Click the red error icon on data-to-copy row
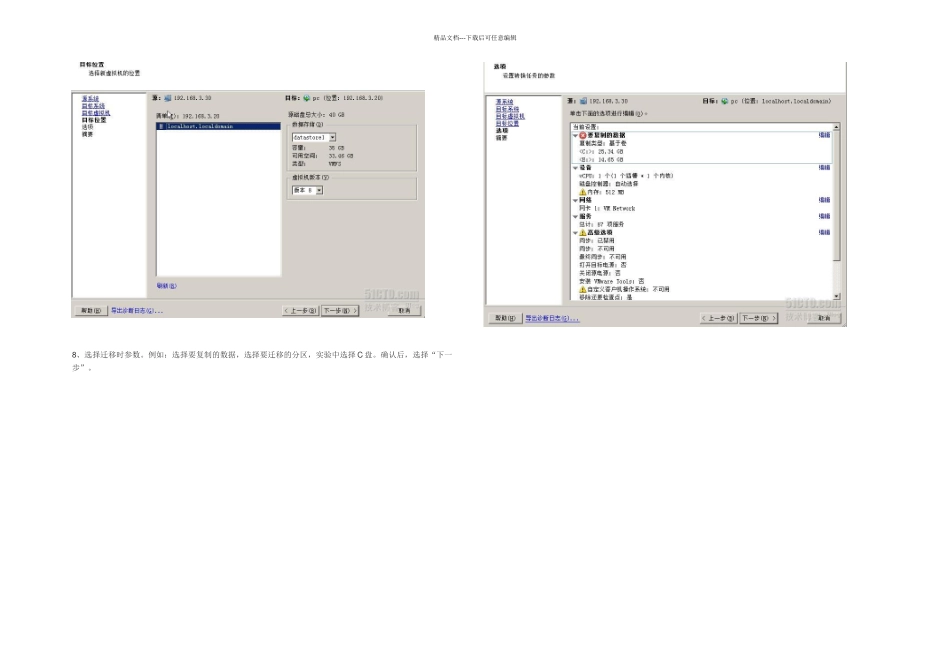The height and width of the screenshot is (672, 950). coord(583,136)
